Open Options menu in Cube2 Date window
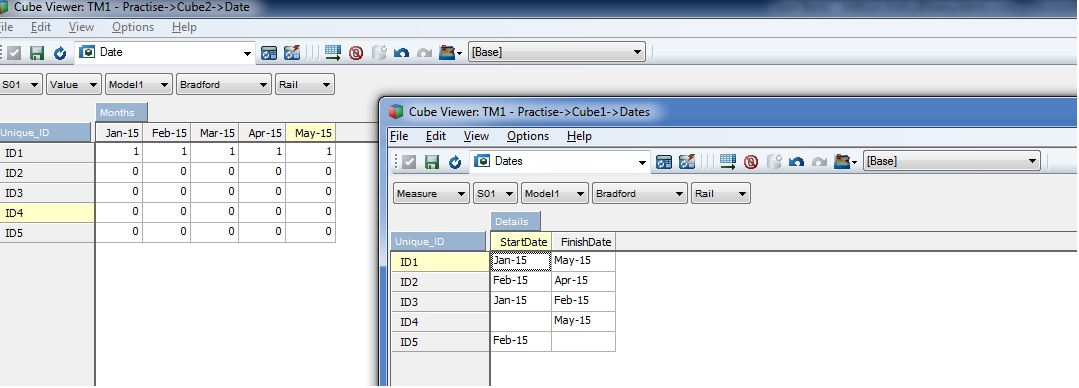Screen dimensions: 1079x388 click(133, 27)
